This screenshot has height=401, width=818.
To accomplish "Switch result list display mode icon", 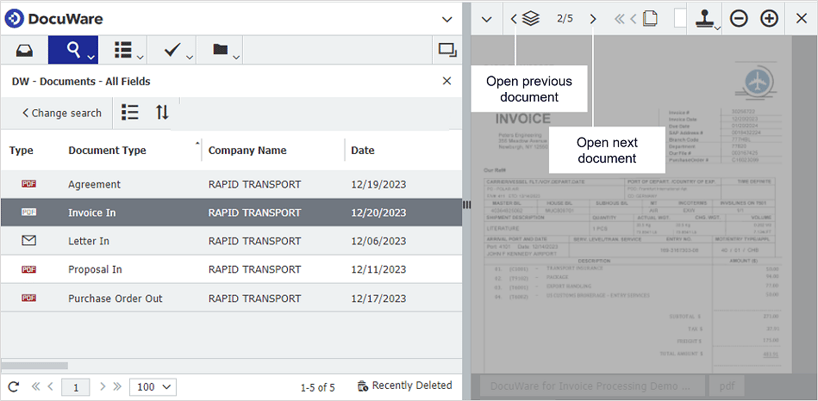I will [x=129, y=112].
